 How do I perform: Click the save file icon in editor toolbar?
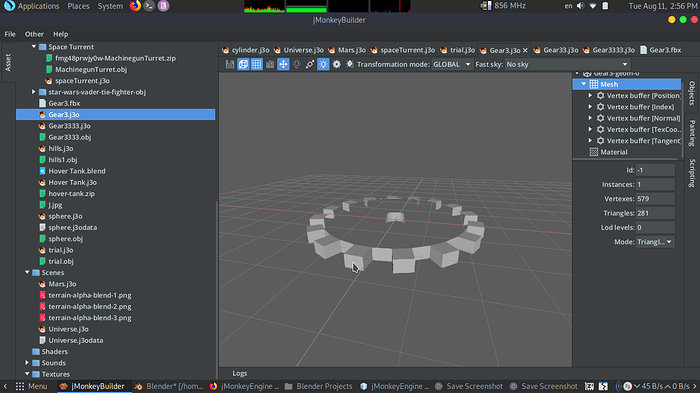[x=230, y=64]
